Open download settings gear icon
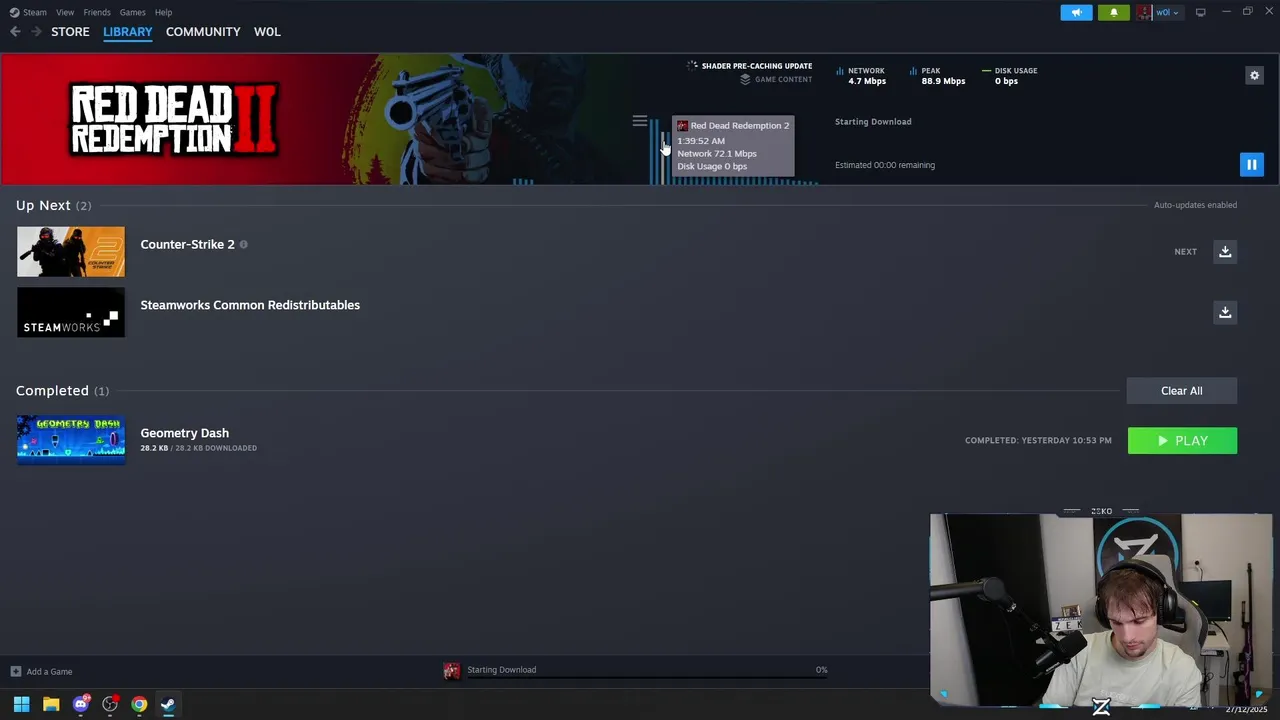The height and width of the screenshot is (720, 1280). (1254, 75)
